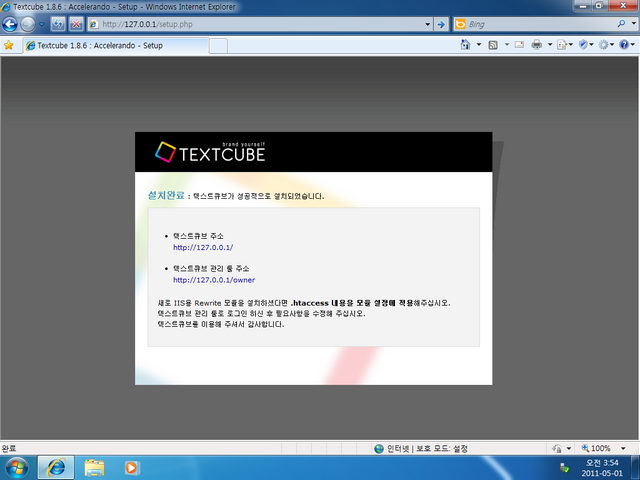Image resolution: width=640 pixels, height=480 pixels.
Task: Click the Windows Start orb
Action: [x=17, y=468]
